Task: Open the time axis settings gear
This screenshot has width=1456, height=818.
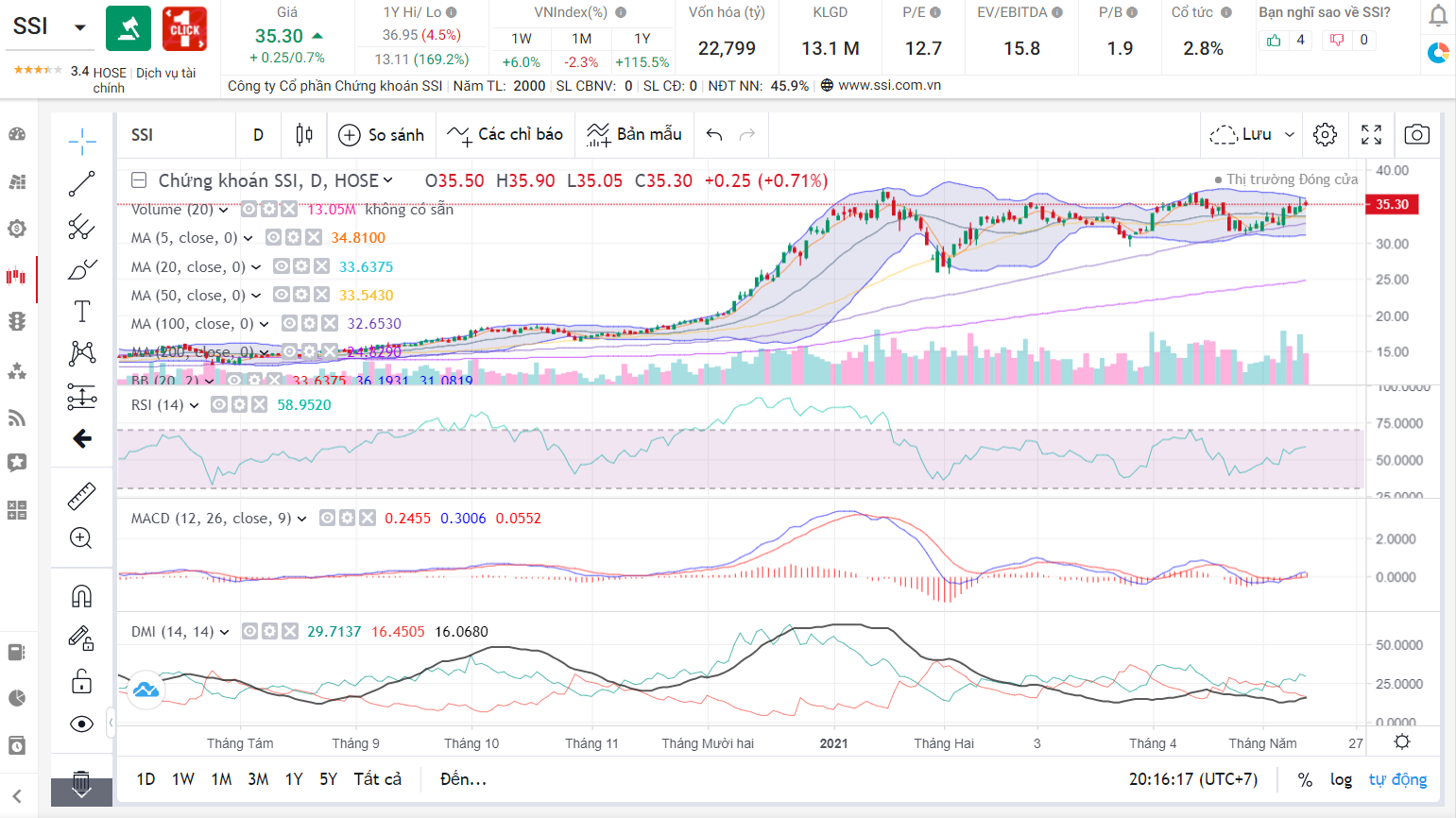Action: tap(1402, 742)
